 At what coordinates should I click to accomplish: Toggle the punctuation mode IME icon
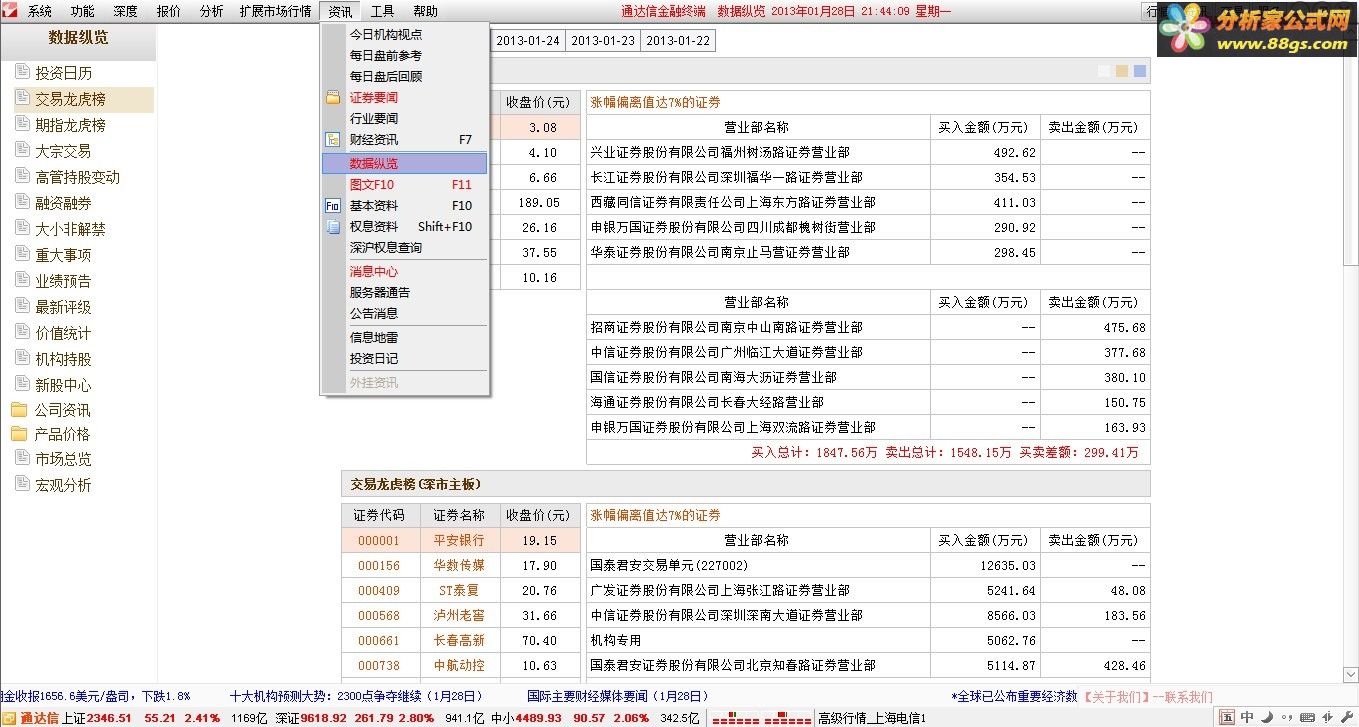tap(1286, 717)
